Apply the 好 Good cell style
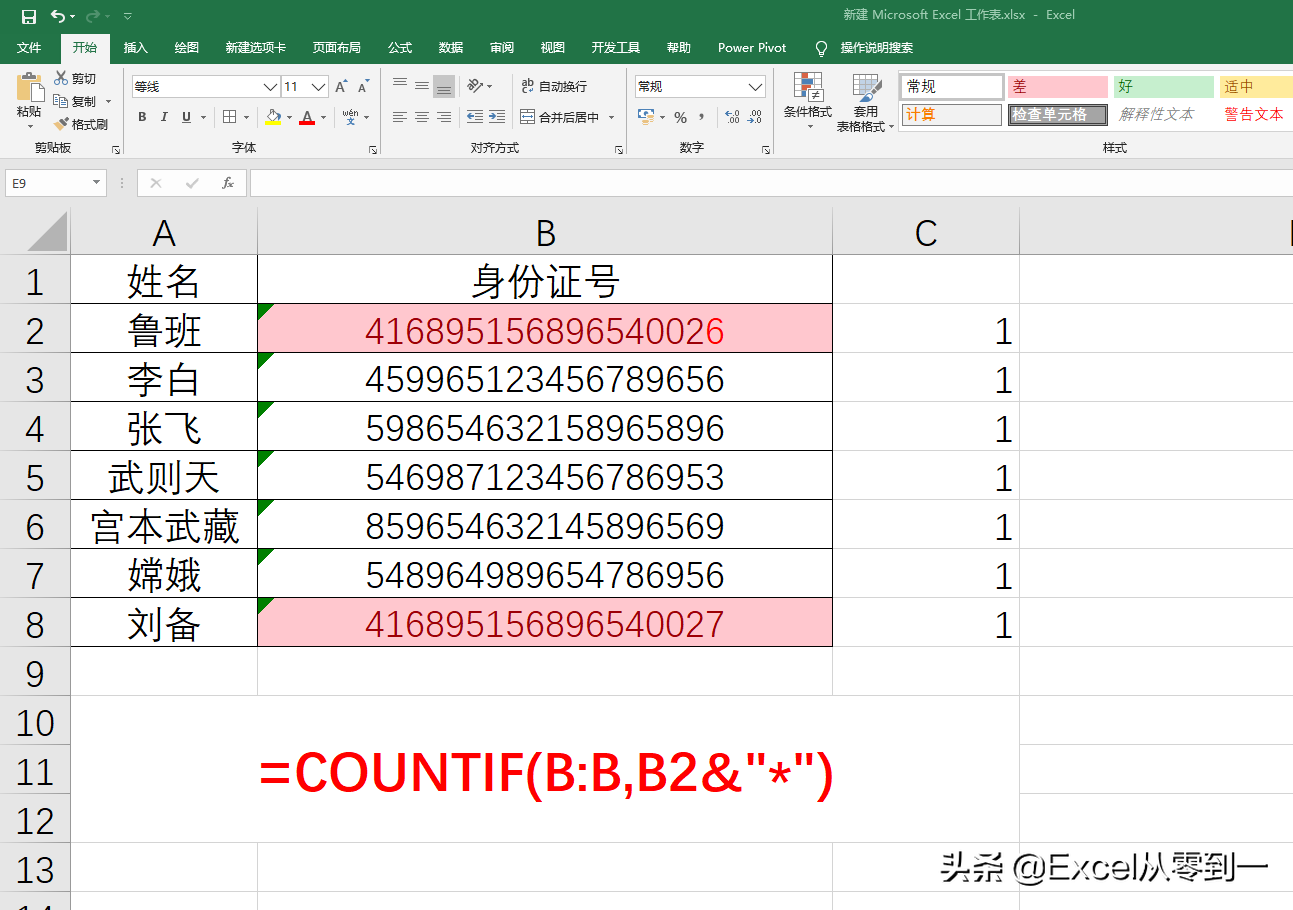This screenshot has width=1293, height=910. pos(1164,87)
